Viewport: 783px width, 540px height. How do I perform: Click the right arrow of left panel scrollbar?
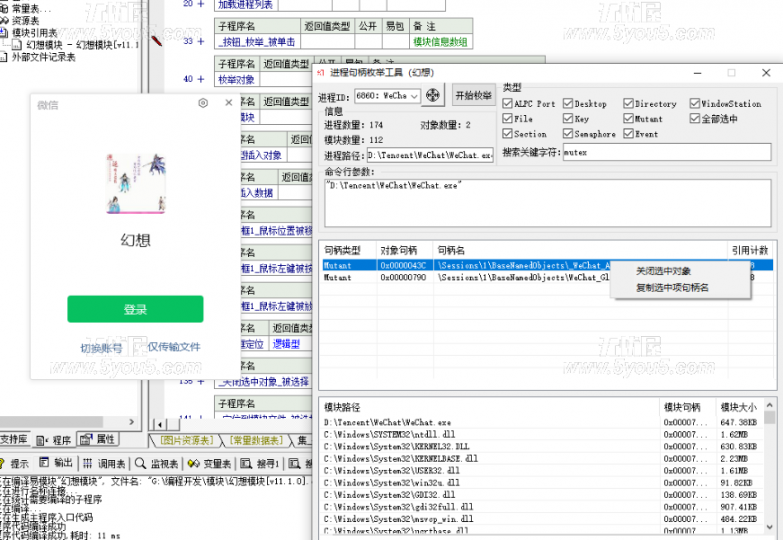pos(132,422)
